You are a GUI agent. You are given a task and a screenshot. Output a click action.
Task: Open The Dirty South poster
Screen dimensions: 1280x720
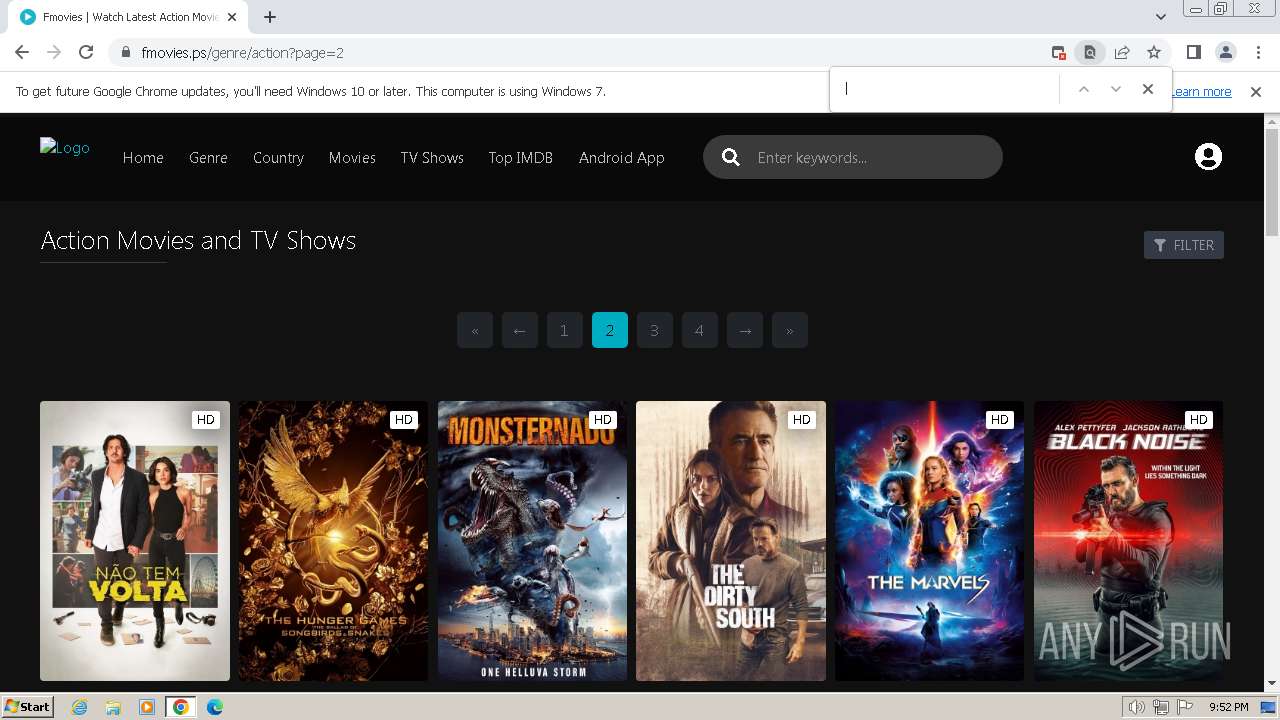tap(731, 541)
